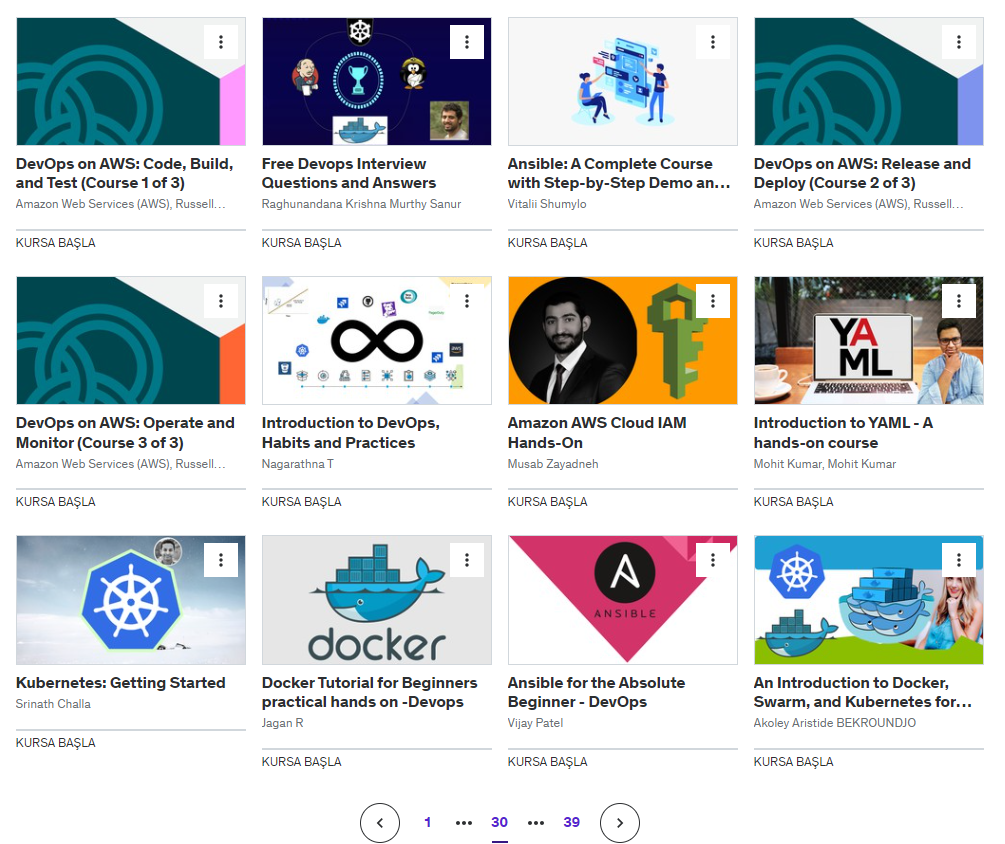Click instructor name Vitalii Shumylo
The image size is (1005, 844).
click(x=547, y=204)
